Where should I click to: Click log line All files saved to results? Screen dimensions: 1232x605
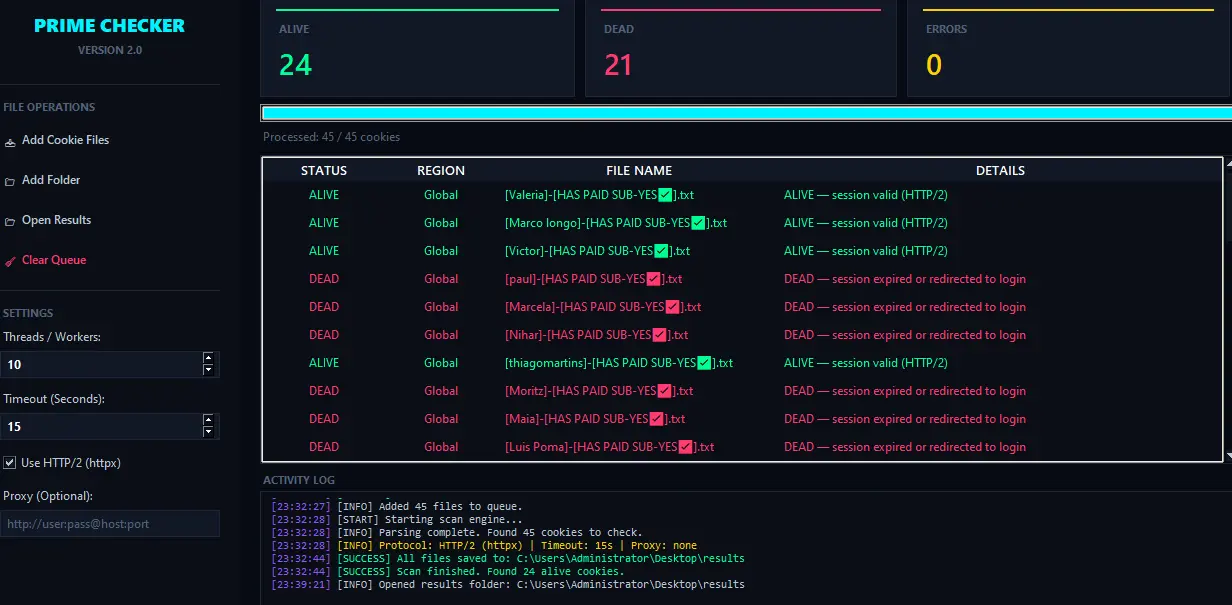coord(508,558)
